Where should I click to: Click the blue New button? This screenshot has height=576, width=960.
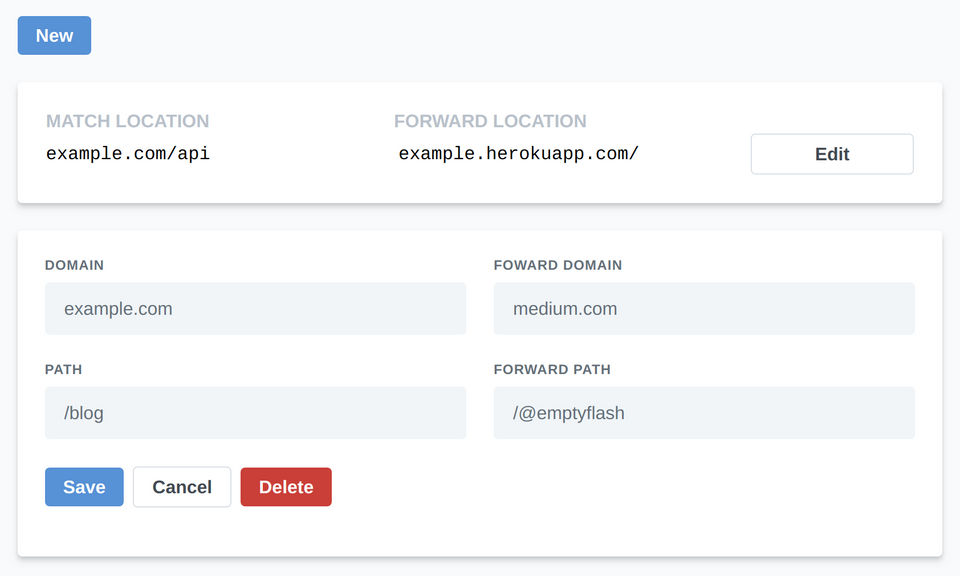pyautogui.click(x=54, y=36)
